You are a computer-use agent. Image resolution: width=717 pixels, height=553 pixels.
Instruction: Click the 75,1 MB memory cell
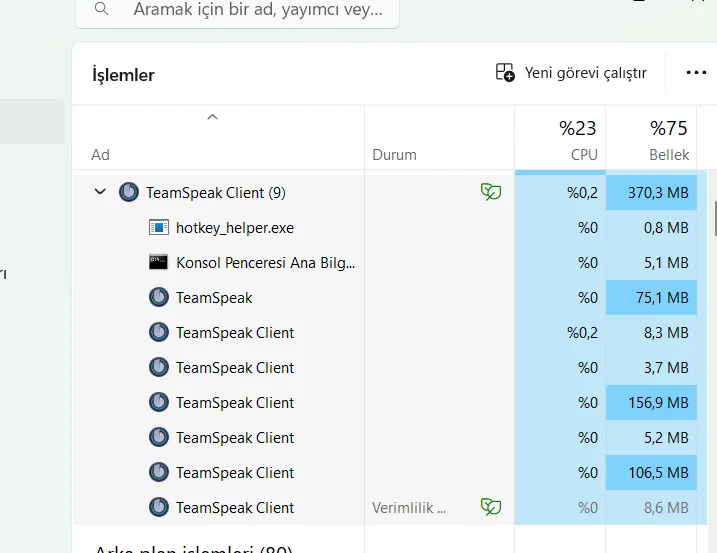[x=652, y=298]
